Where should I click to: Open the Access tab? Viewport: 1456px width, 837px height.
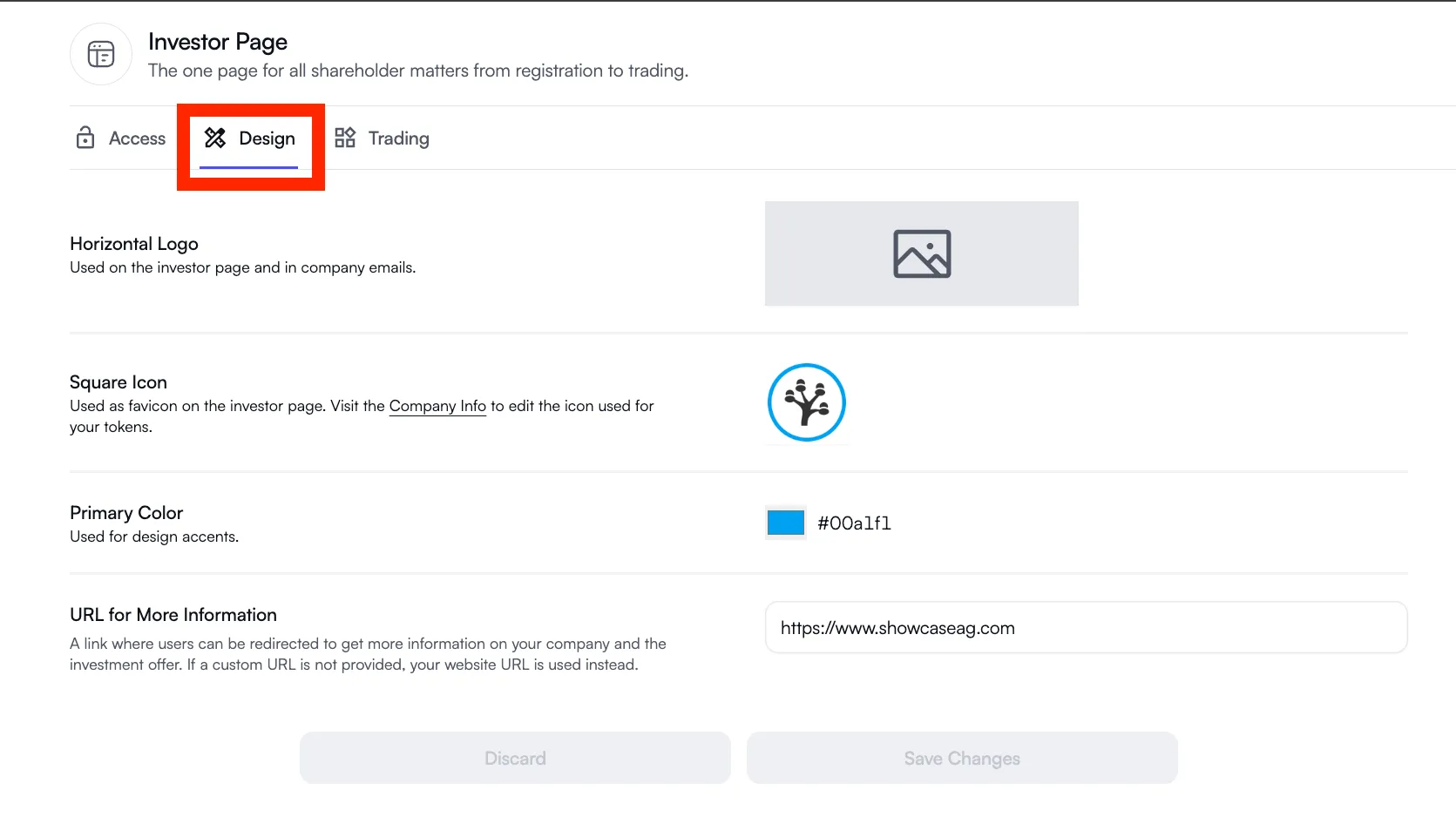tap(137, 138)
